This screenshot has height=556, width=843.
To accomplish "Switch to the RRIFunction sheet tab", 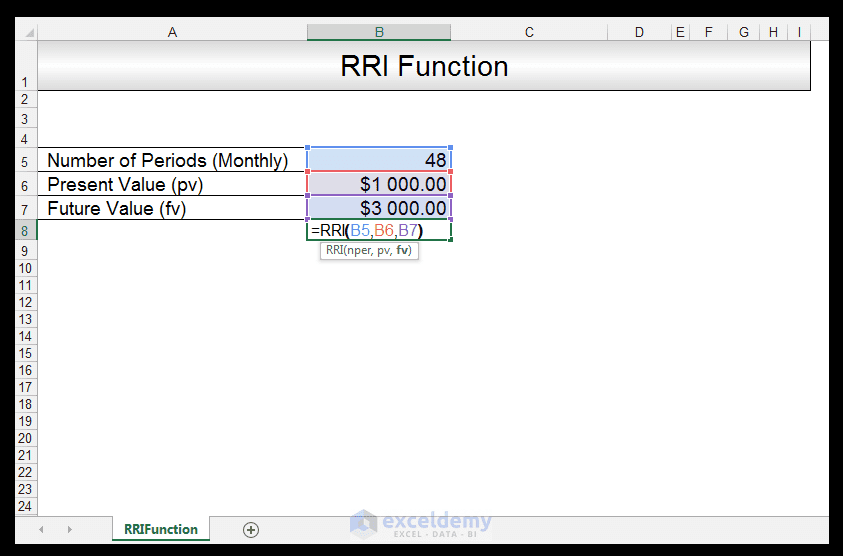I will (161, 529).
